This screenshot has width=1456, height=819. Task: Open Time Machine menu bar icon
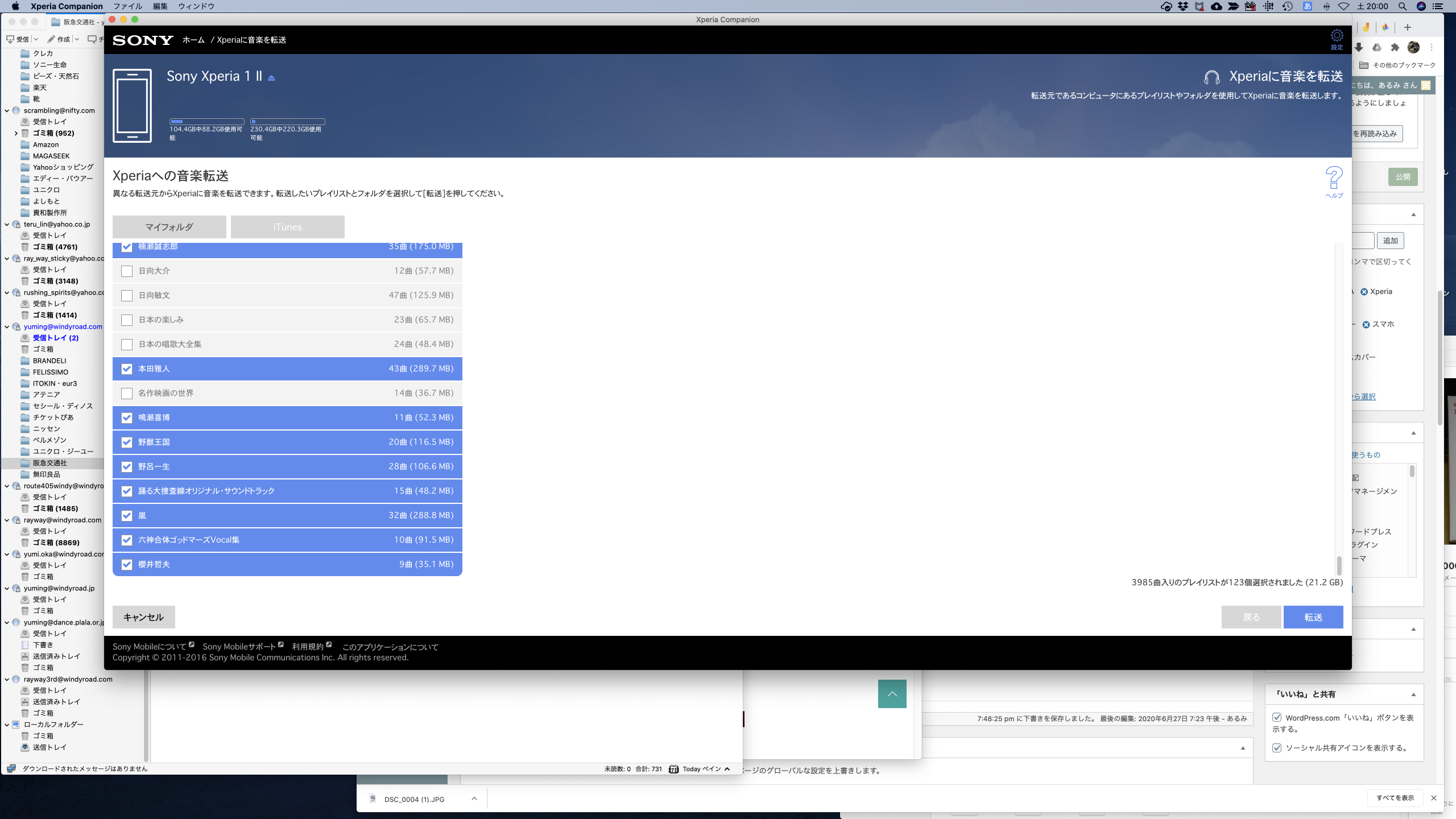[1288, 6]
